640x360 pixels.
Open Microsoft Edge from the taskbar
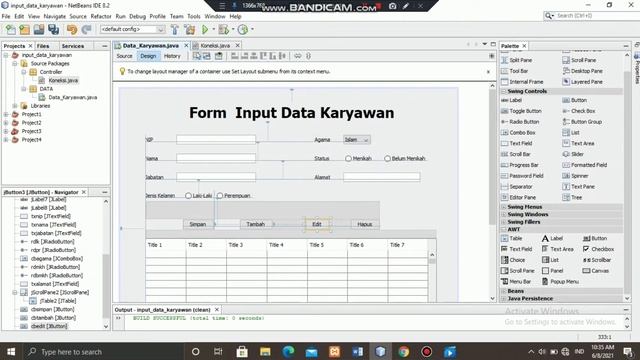(x=288, y=351)
